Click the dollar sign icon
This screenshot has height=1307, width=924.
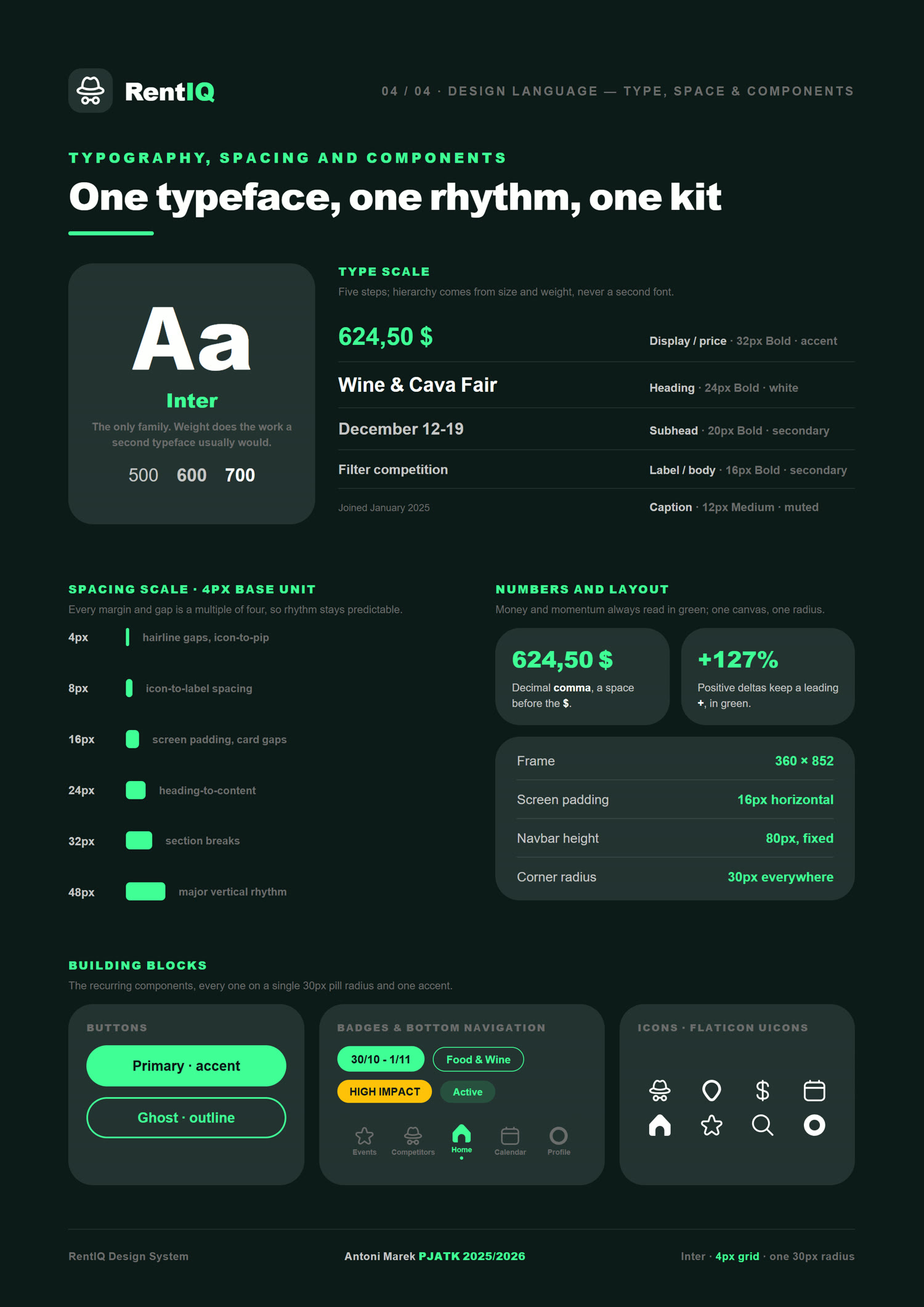763,1090
